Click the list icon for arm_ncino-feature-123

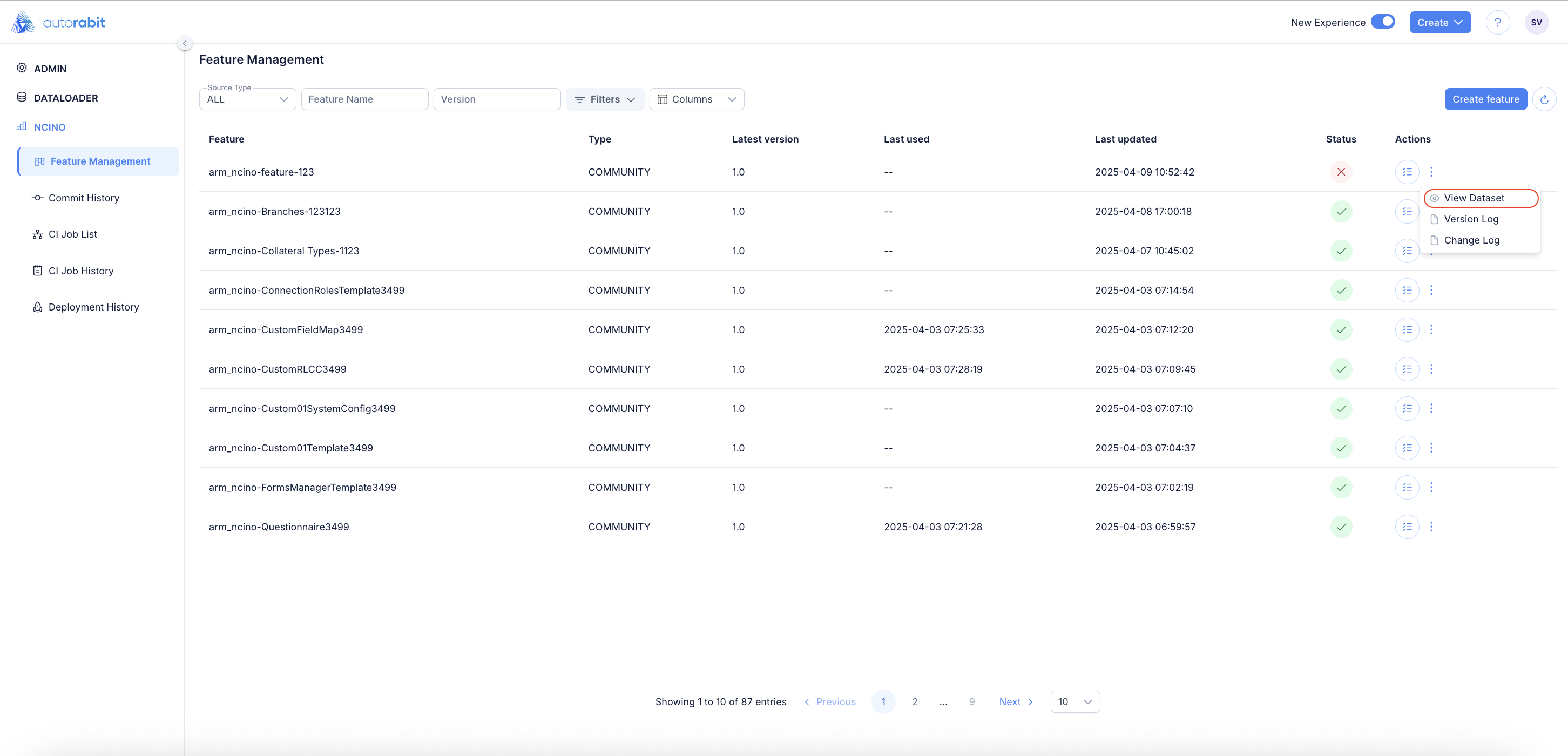point(1407,172)
